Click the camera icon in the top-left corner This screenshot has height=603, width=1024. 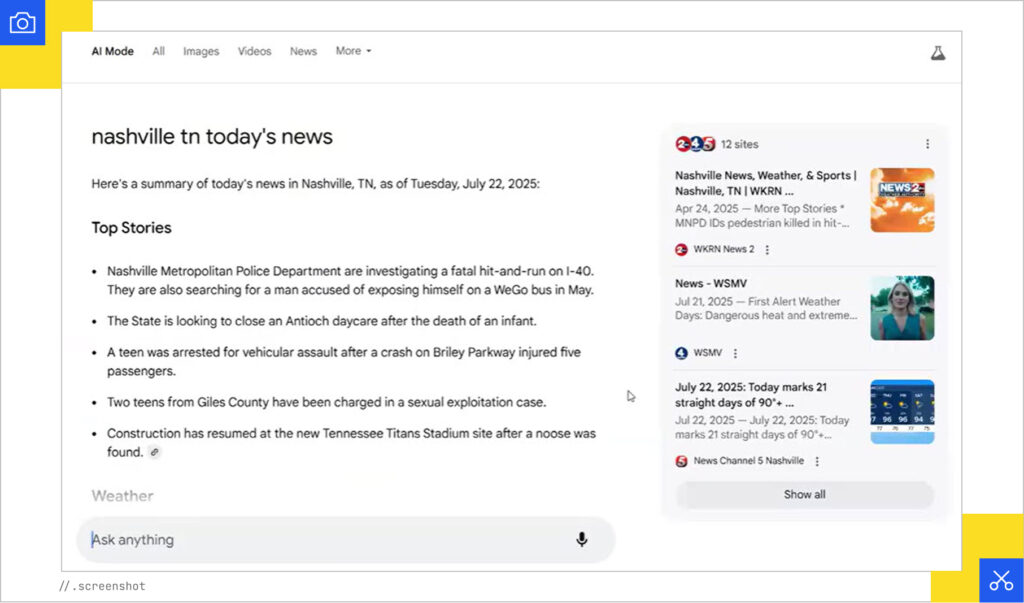click(x=23, y=22)
